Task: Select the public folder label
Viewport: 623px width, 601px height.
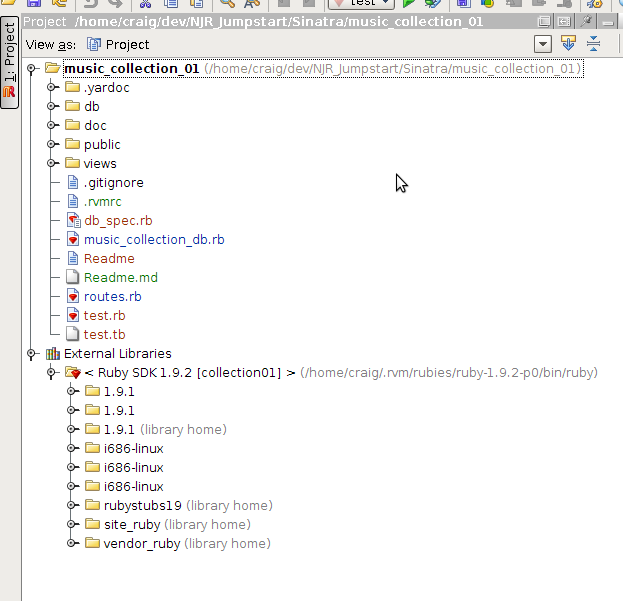Action: click(102, 145)
